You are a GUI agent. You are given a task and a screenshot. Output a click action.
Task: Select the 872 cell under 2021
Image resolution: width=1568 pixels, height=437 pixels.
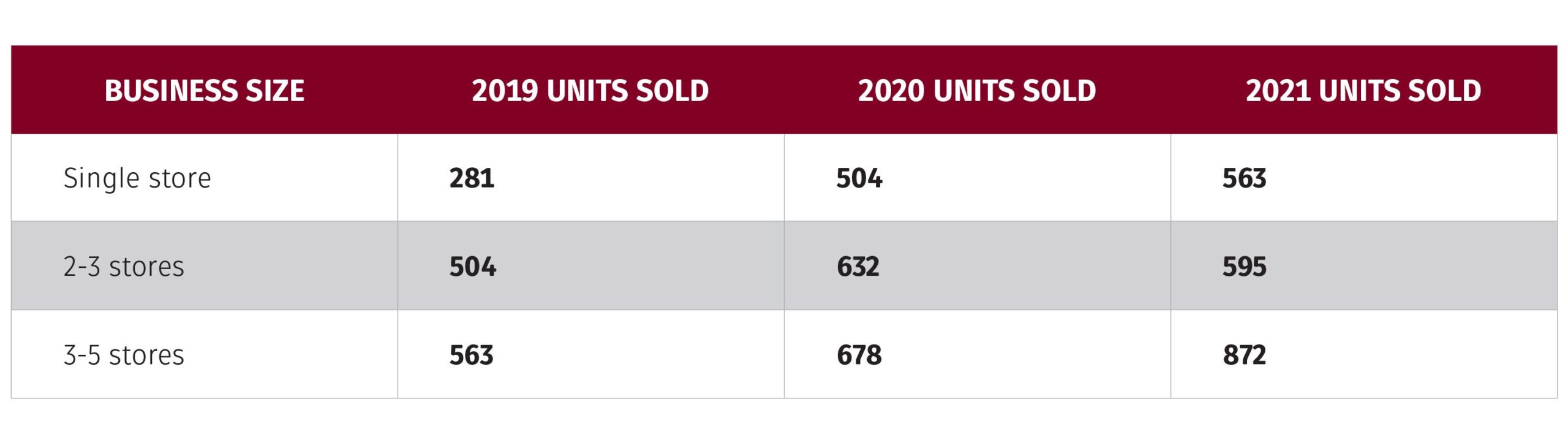(x=1244, y=355)
